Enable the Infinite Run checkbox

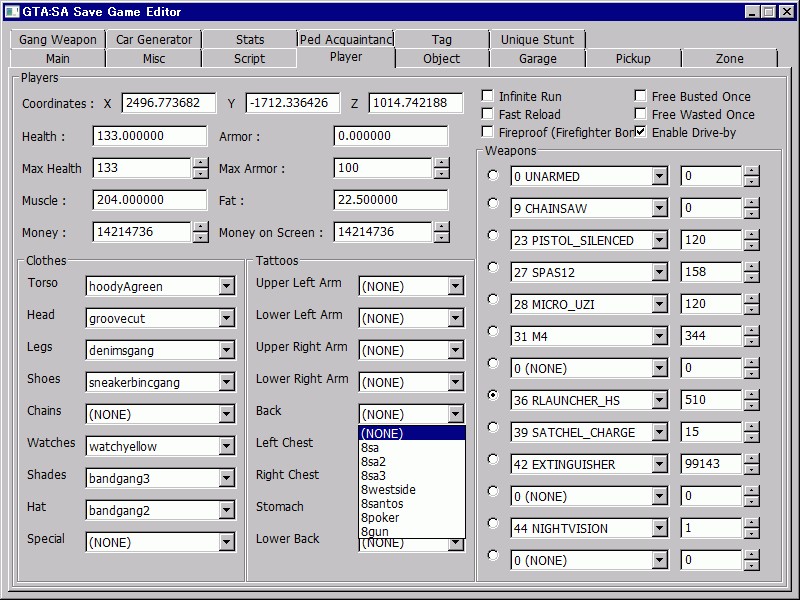pos(488,96)
